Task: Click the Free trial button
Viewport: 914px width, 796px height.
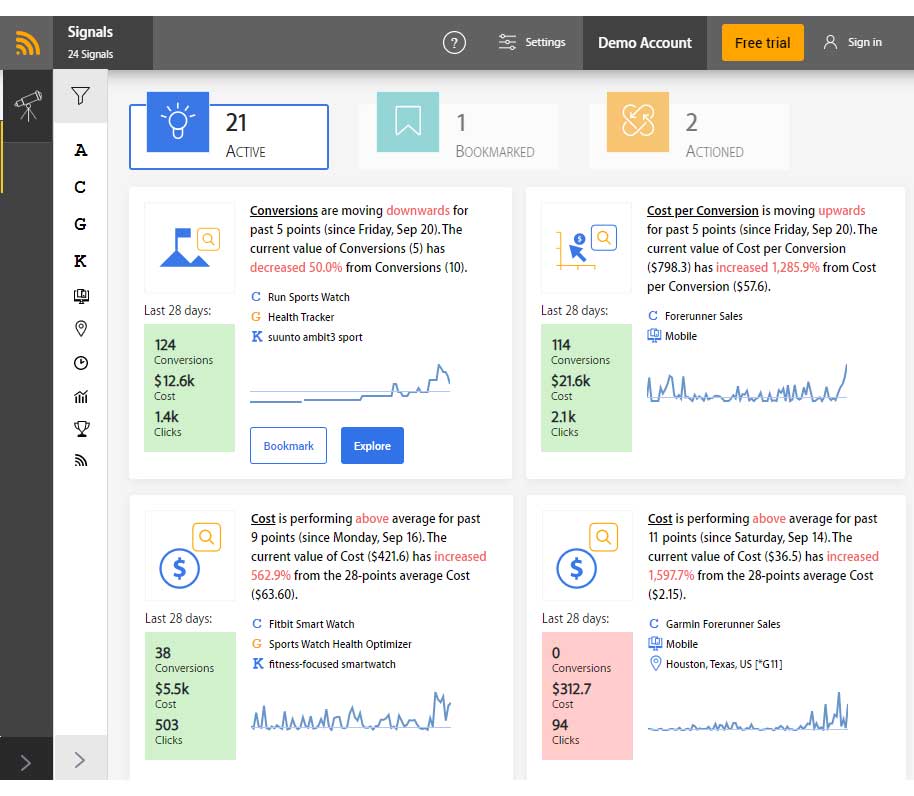Action: (762, 43)
